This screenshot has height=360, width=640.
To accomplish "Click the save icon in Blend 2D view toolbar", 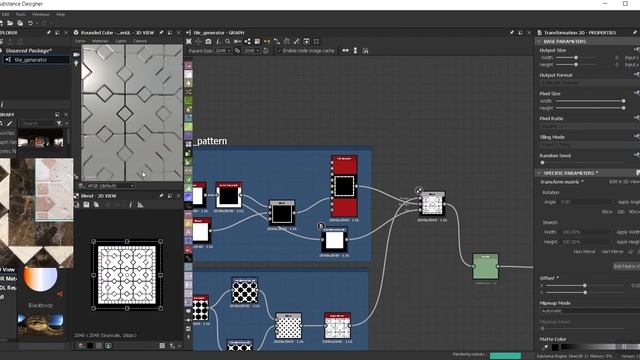I will coord(86,204).
